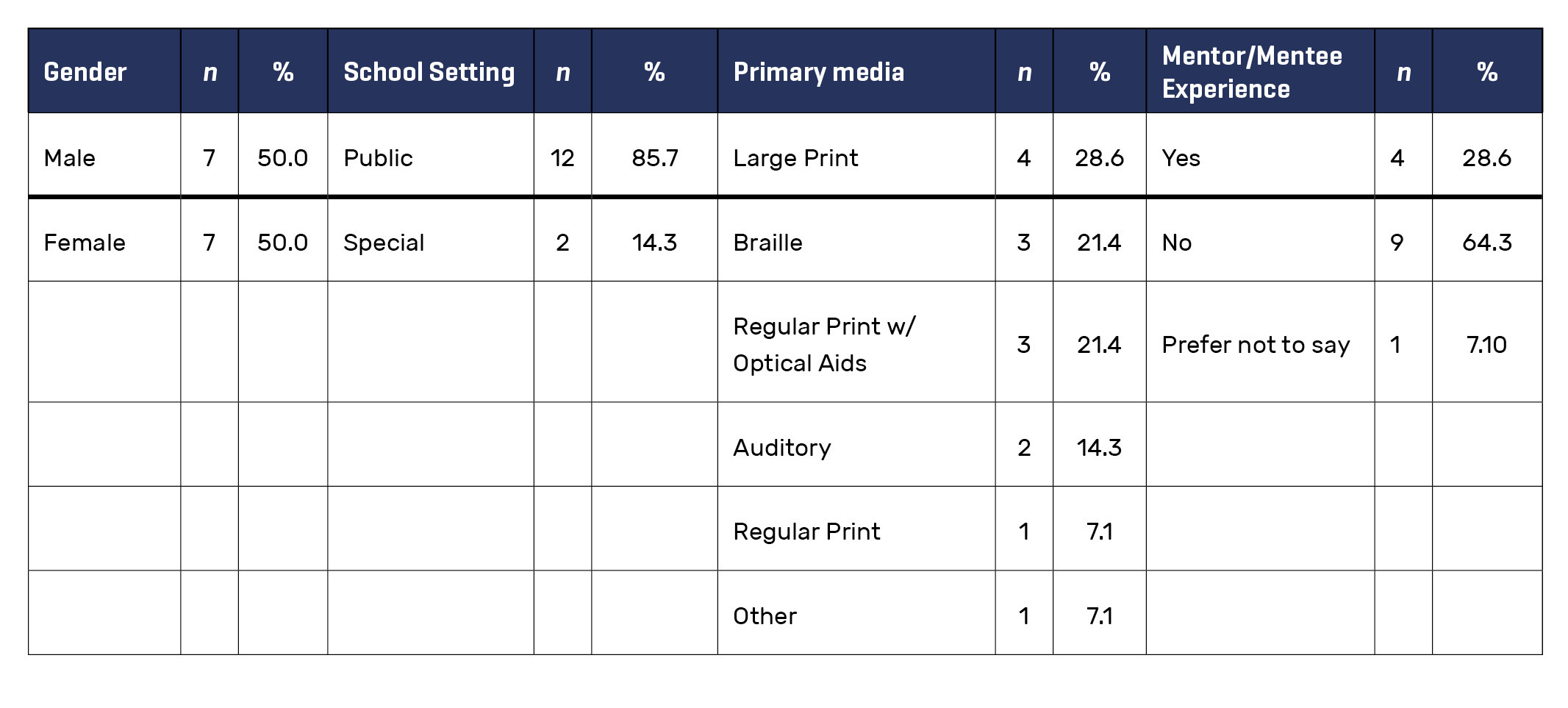Select the Female cell

(x=85, y=243)
